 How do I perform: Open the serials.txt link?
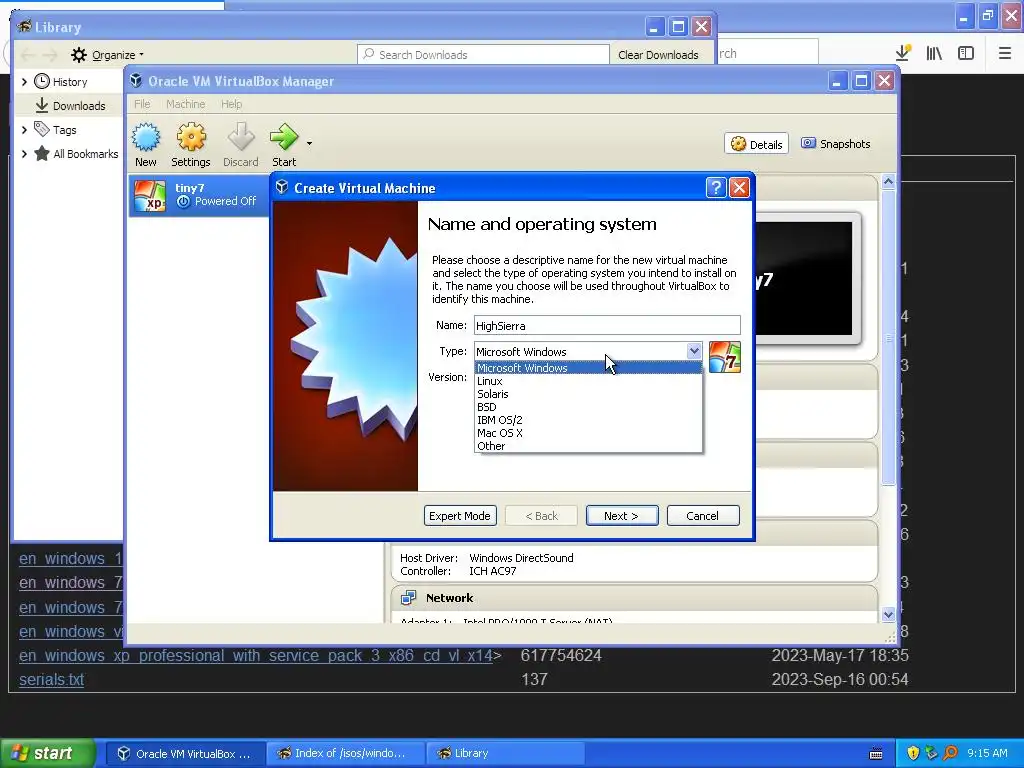pyautogui.click(x=51, y=679)
